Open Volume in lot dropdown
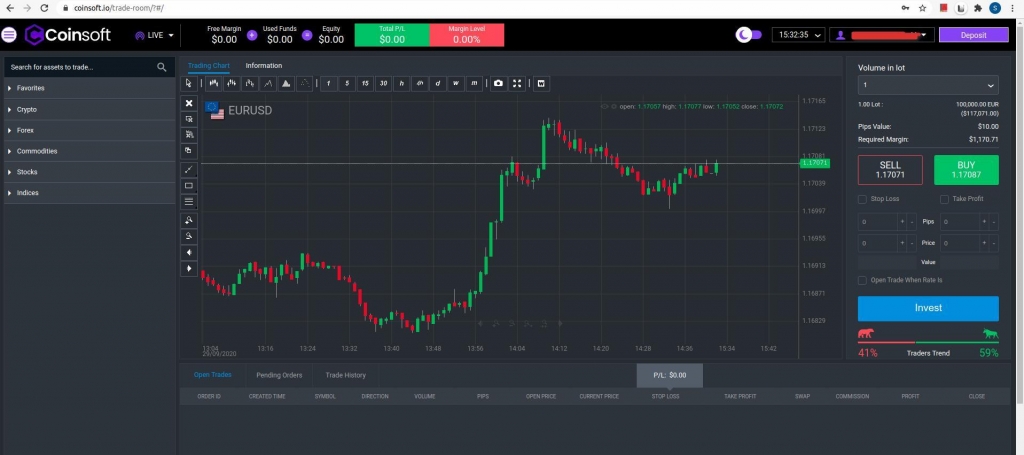1024x455 pixels. click(928, 85)
